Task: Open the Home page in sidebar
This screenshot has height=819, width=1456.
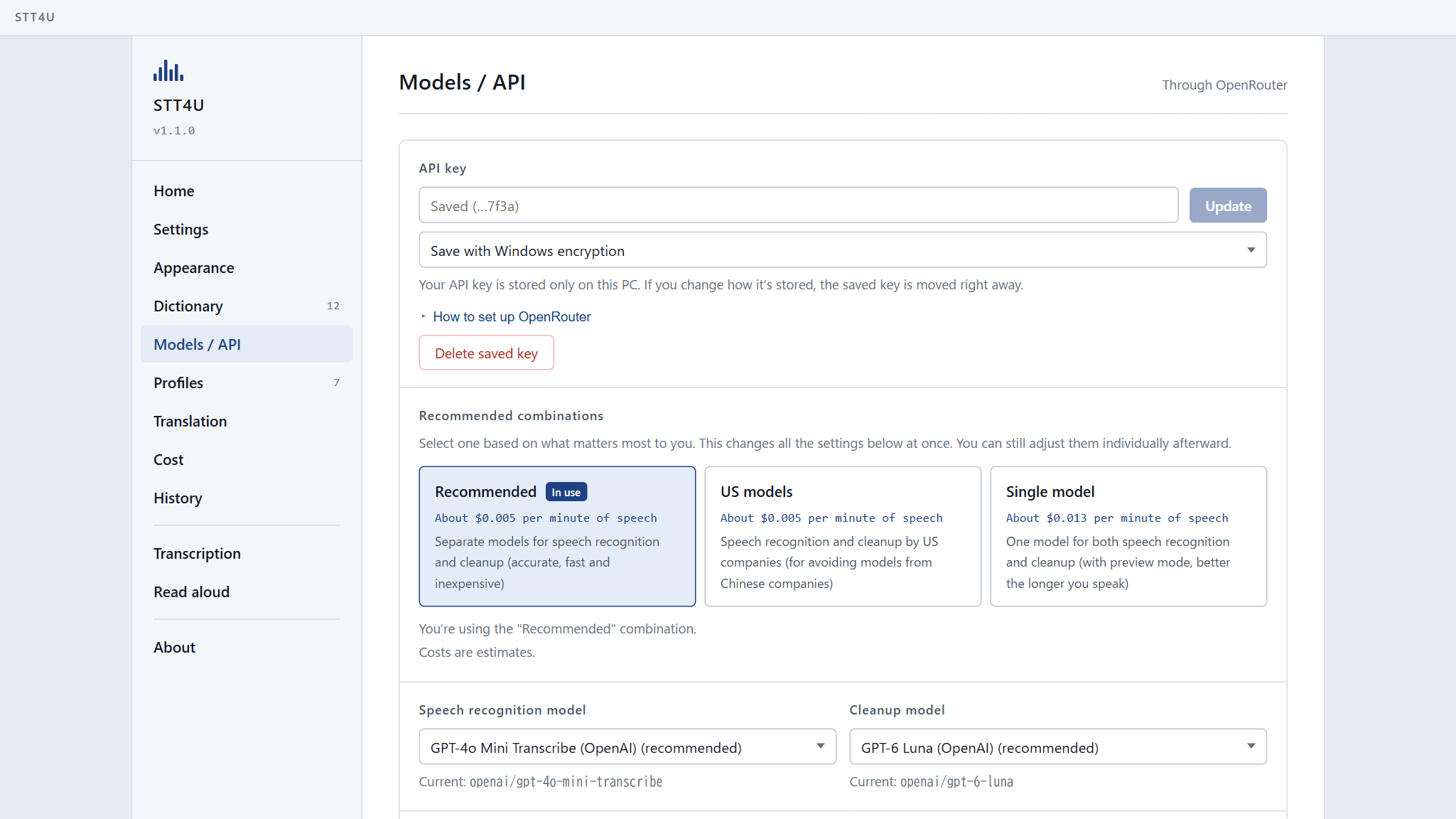Action: click(x=247, y=191)
